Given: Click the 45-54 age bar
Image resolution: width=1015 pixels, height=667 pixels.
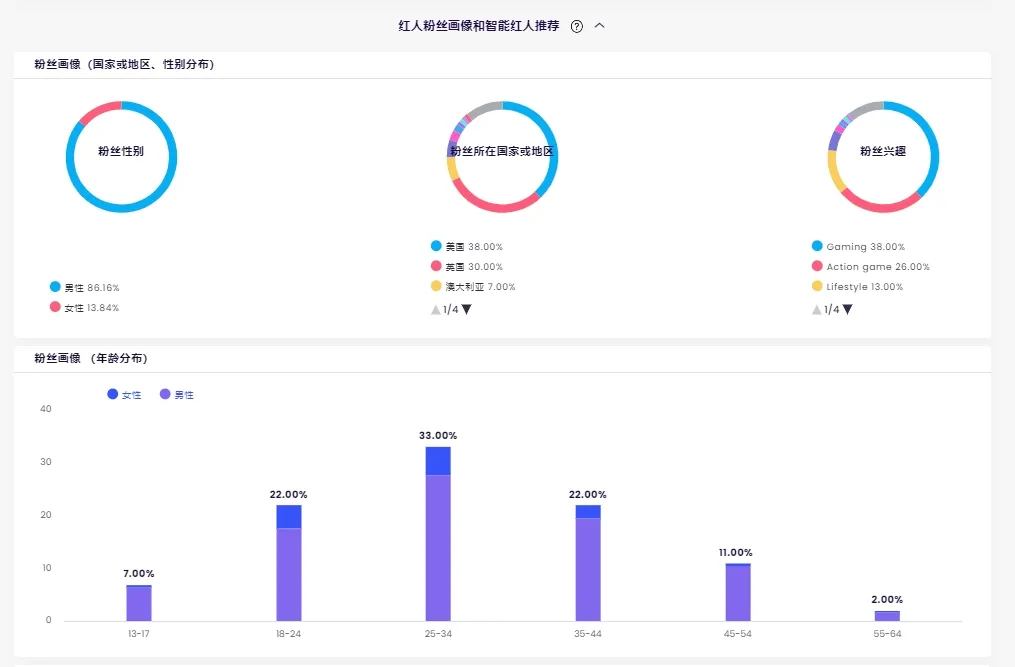Looking at the screenshot, I should [x=738, y=592].
